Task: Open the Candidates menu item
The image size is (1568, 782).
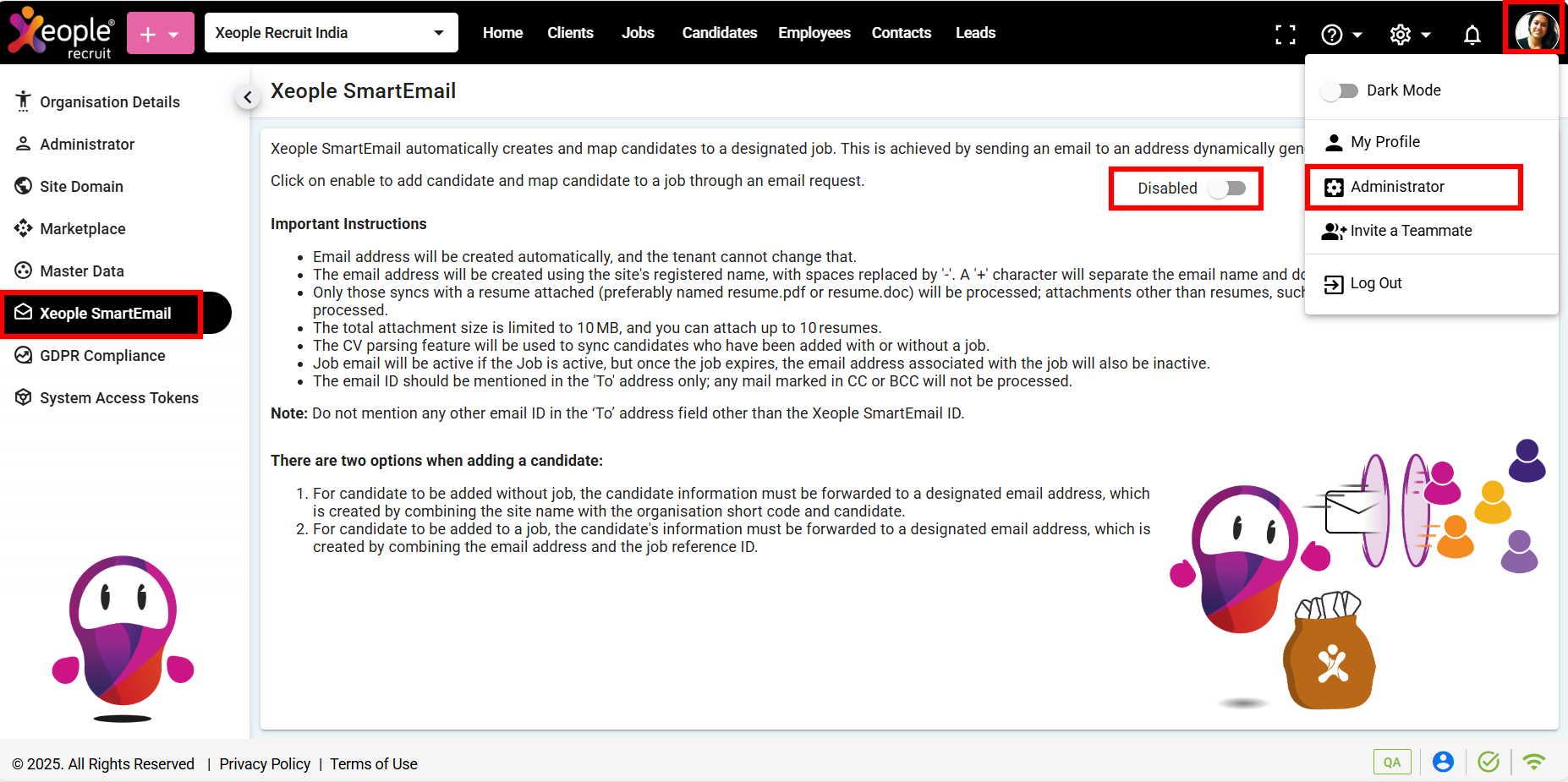Action: (x=720, y=33)
